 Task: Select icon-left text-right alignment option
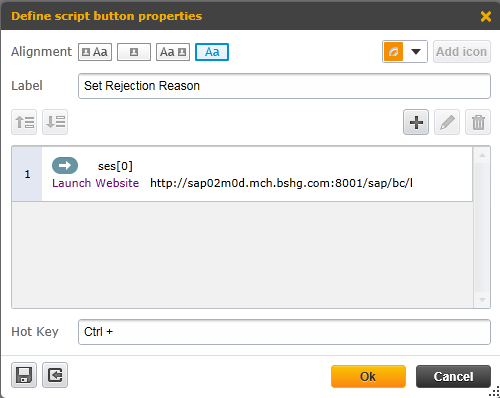(95, 52)
